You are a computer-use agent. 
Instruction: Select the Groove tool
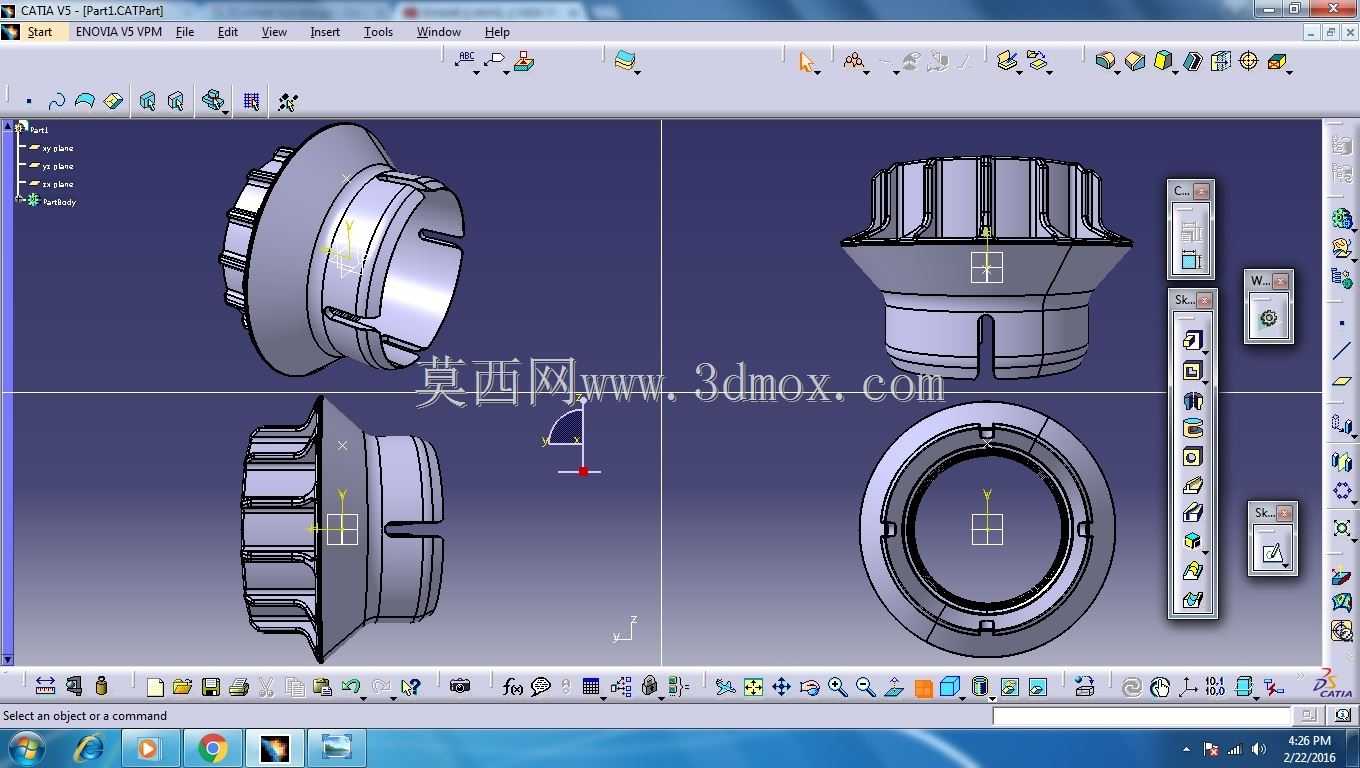(1192, 428)
